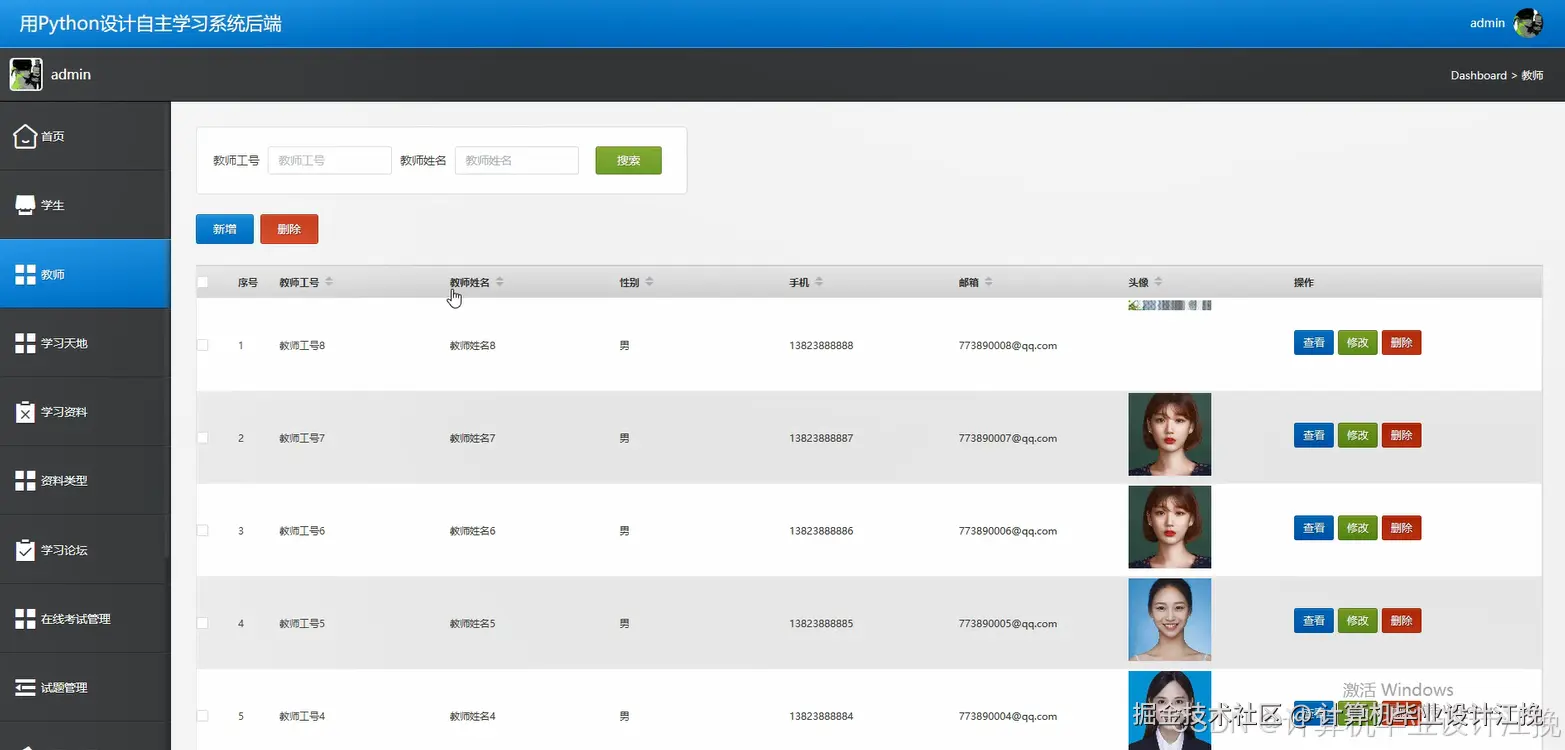
Task: Click avatar photo of 教师姓名7
Action: click(x=1169, y=434)
